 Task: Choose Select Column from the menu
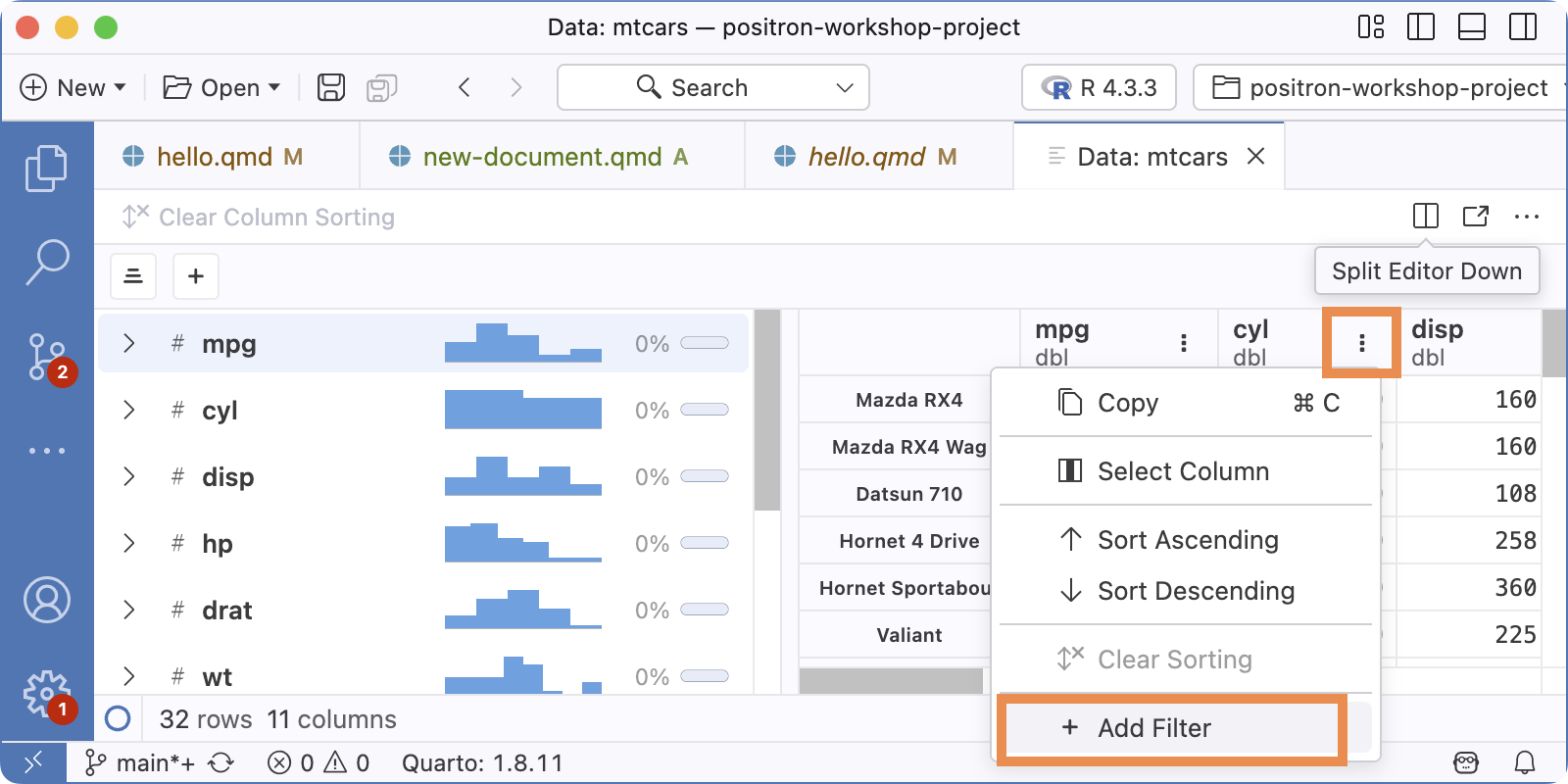(1186, 471)
